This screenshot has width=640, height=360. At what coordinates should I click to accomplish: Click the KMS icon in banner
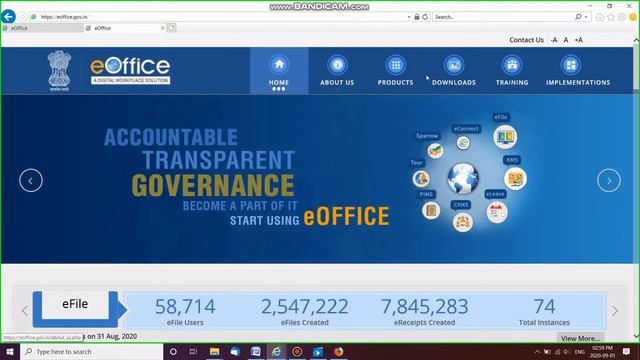pos(515,178)
